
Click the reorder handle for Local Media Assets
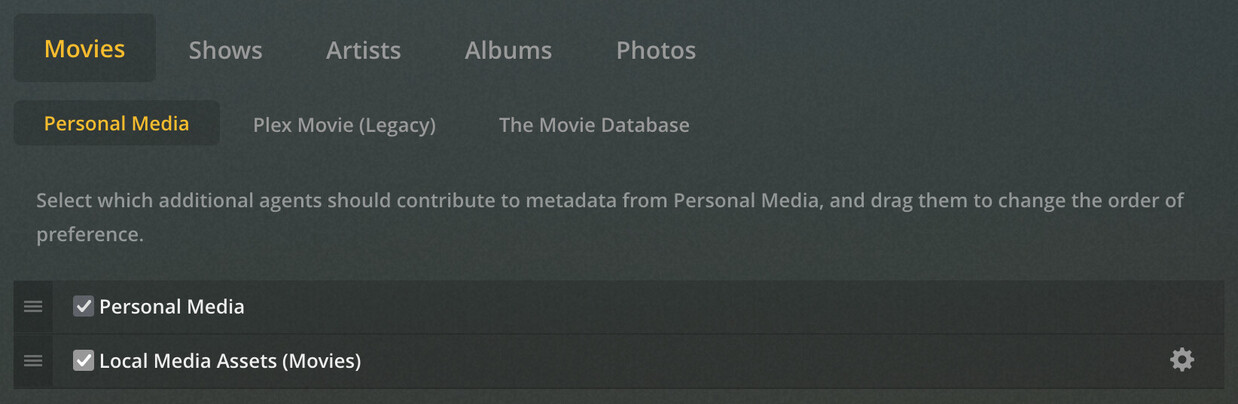[x=33, y=361]
